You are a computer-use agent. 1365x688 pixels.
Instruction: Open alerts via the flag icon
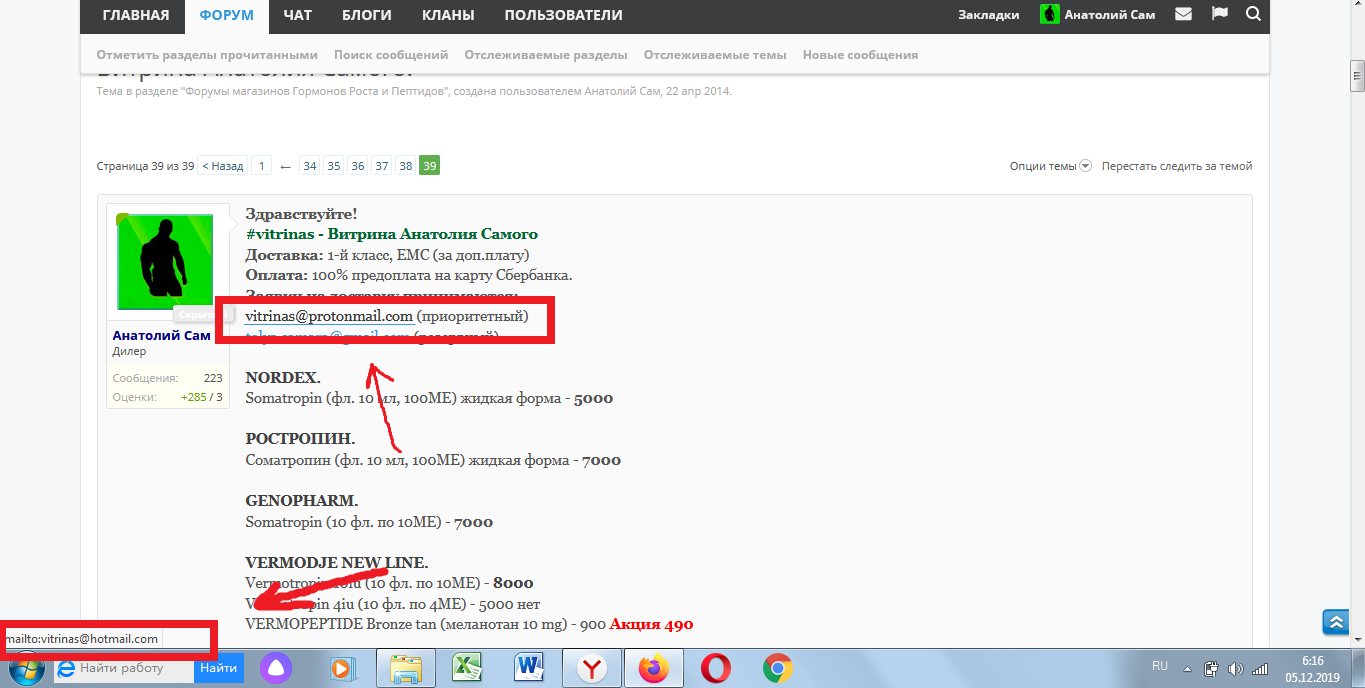(x=1219, y=15)
